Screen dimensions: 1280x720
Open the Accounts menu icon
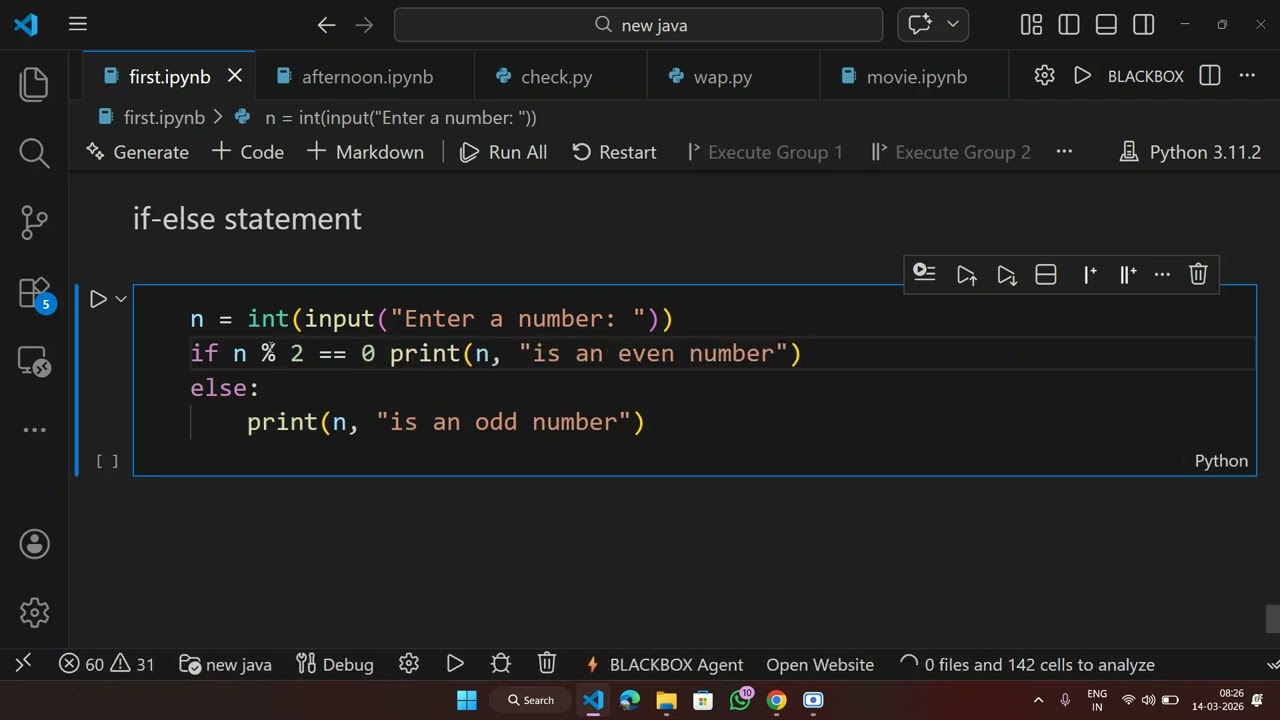pyautogui.click(x=34, y=544)
